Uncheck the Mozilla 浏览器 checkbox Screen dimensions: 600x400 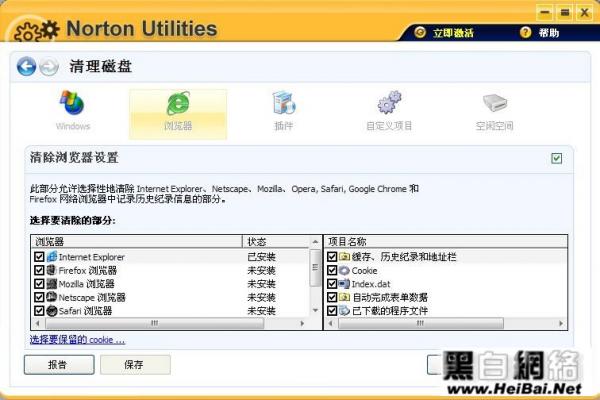[39, 284]
